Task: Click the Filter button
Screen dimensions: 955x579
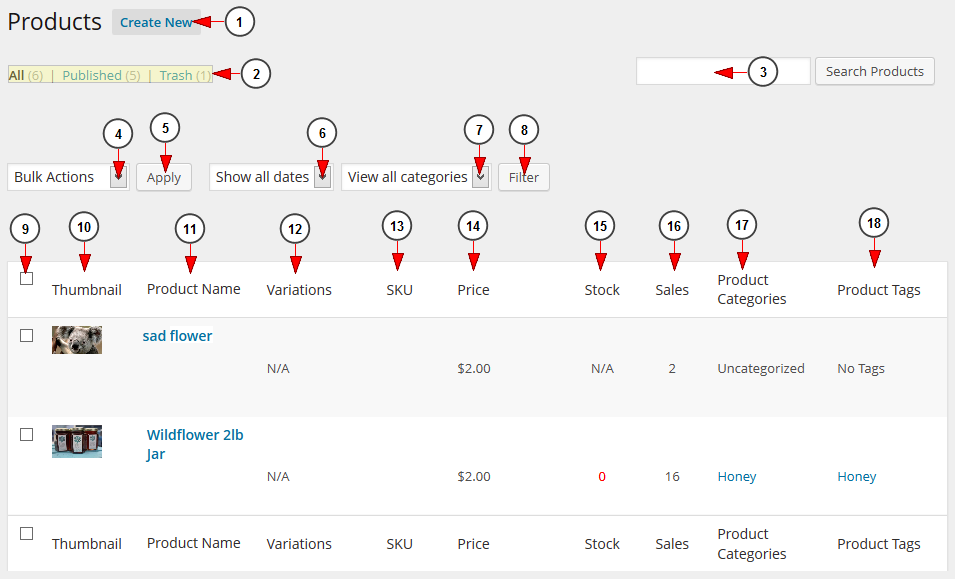Action: tap(524, 177)
